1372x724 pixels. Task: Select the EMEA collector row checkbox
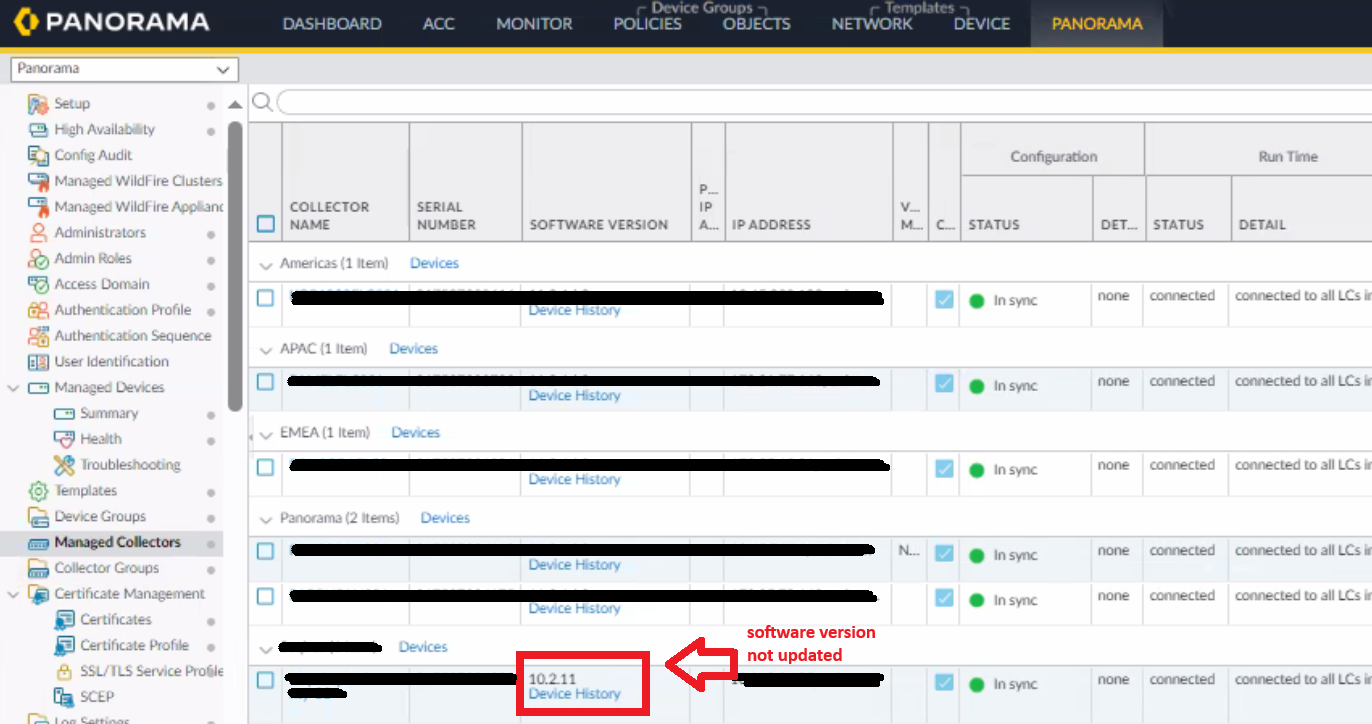265,467
